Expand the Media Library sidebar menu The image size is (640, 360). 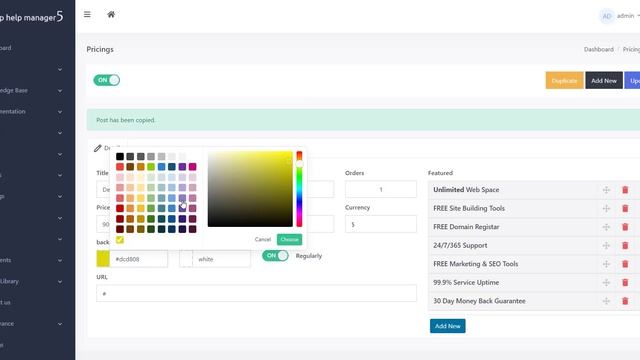tap(60, 282)
